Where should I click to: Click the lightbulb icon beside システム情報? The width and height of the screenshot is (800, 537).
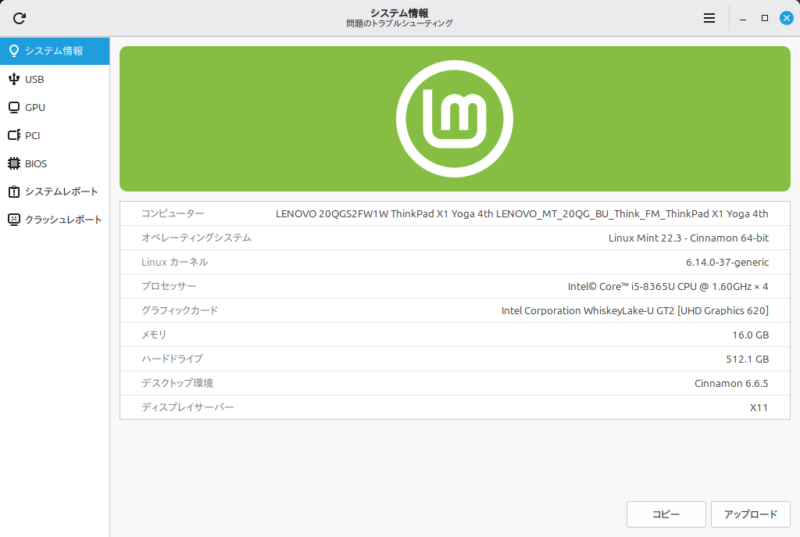[14, 51]
